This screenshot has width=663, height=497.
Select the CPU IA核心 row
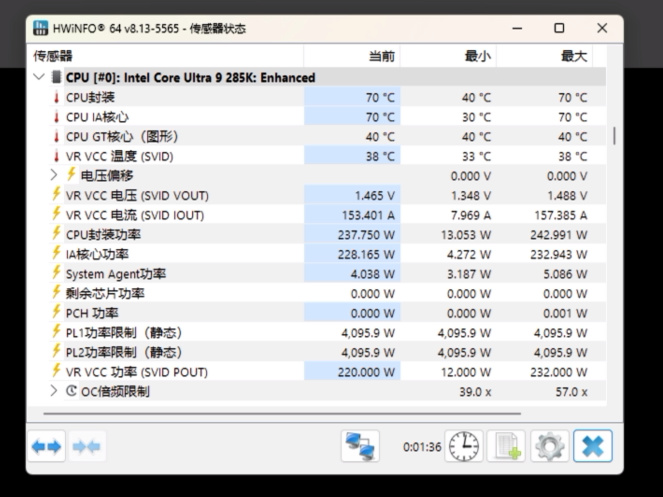tap(327, 117)
